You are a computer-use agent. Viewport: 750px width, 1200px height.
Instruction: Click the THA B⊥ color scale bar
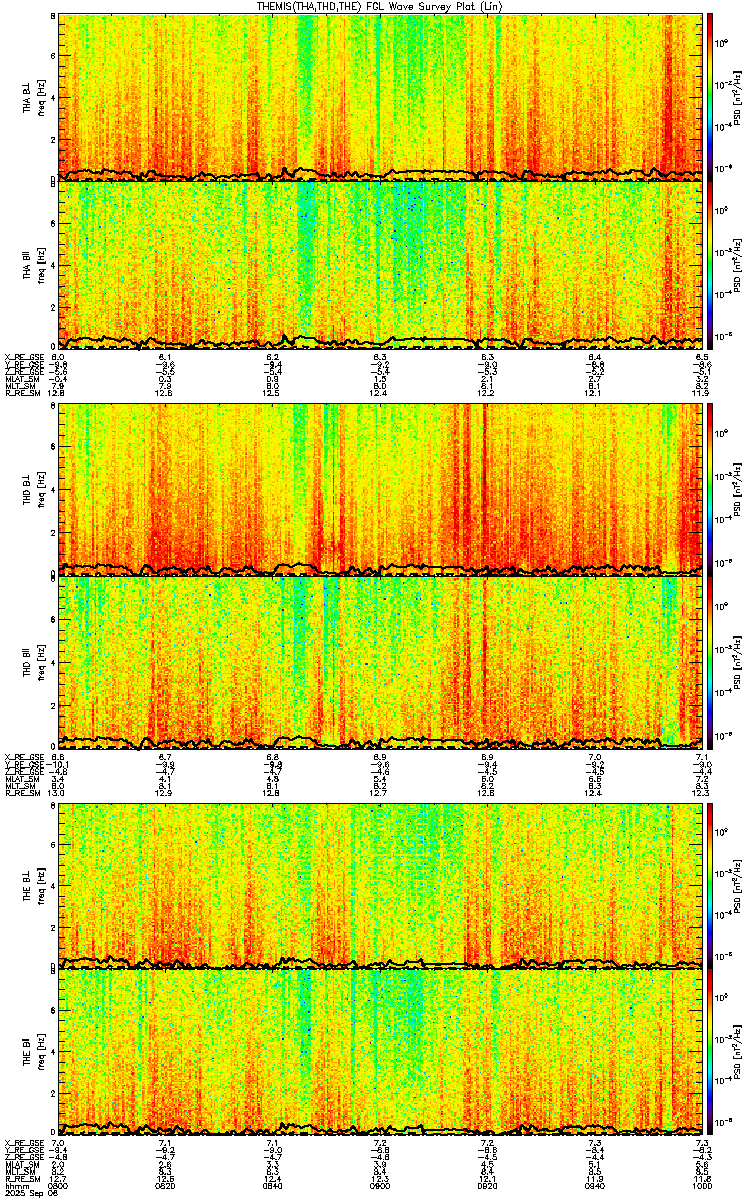click(x=710, y=96)
